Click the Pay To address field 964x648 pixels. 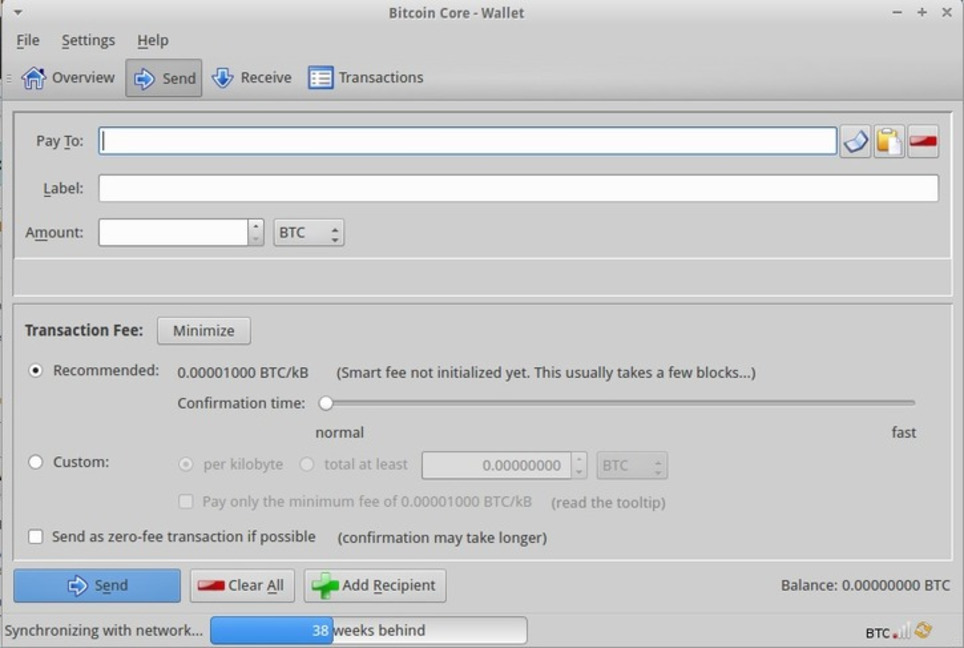click(468, 141)
